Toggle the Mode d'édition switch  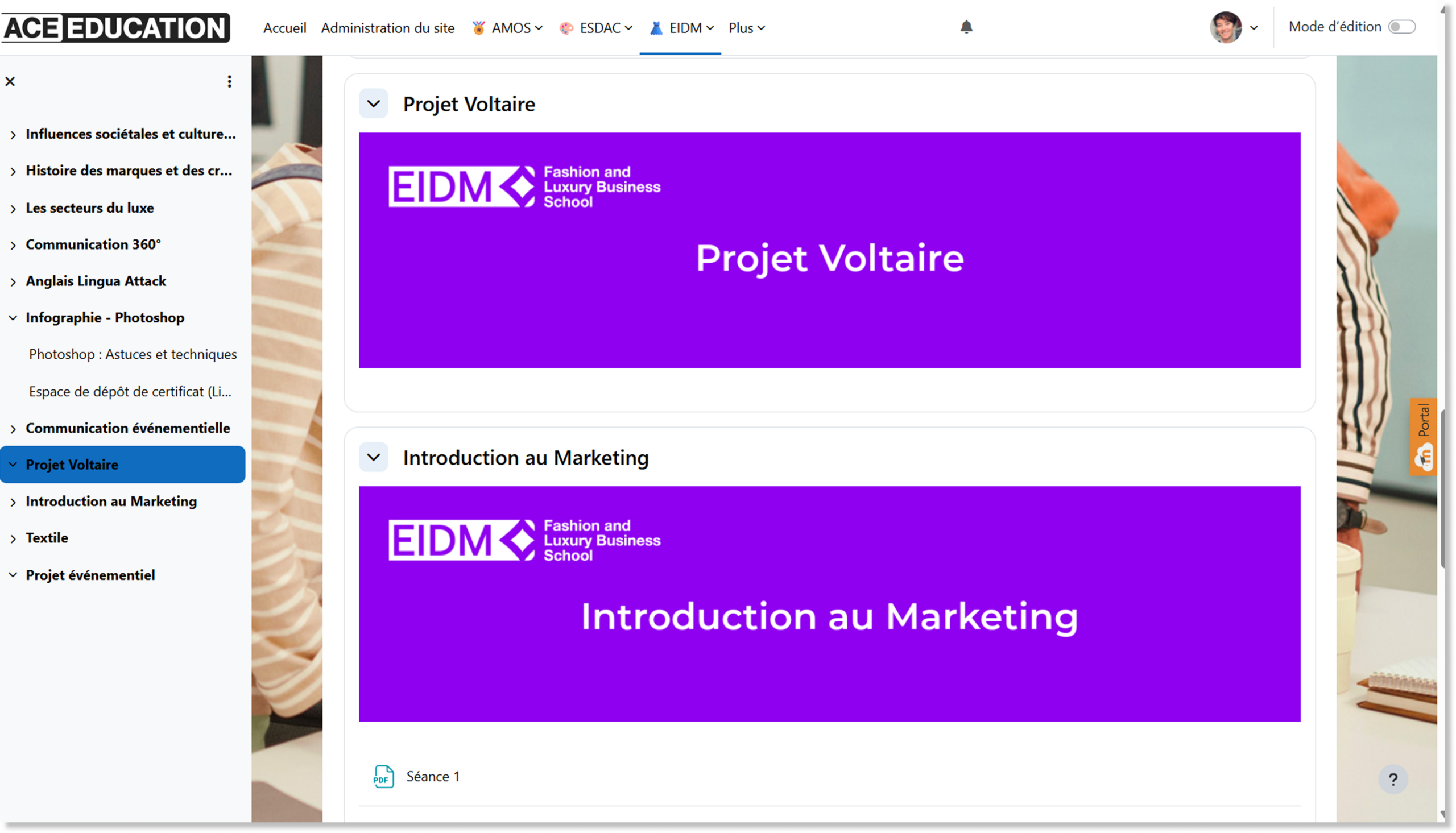[x=1401, y=27]
